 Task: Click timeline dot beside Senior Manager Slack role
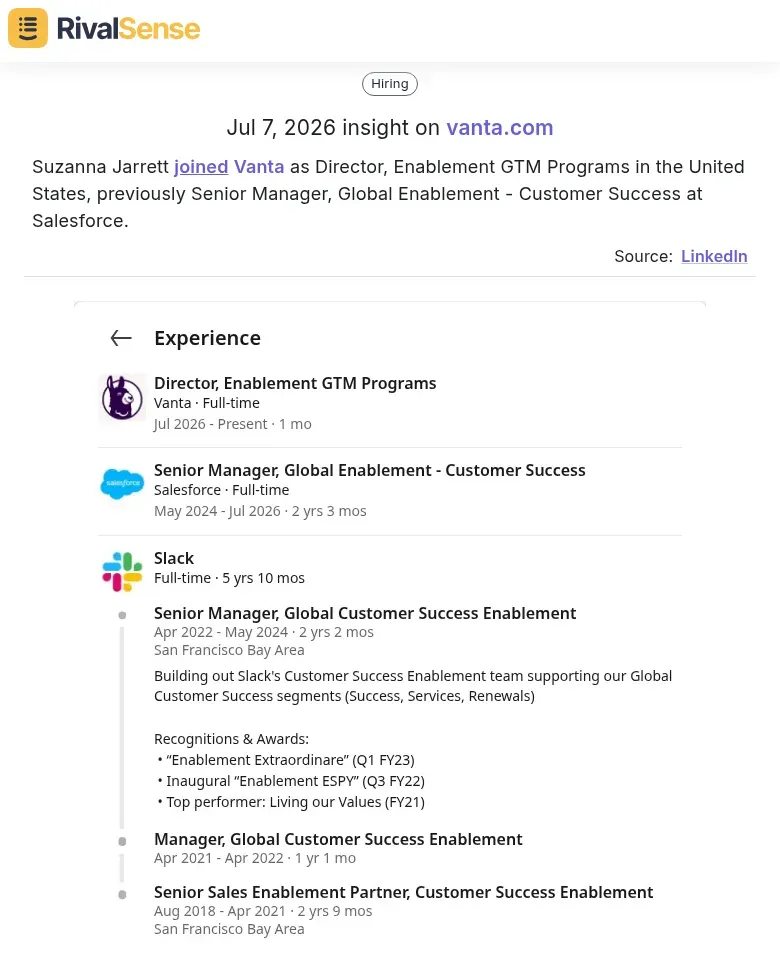122,615
